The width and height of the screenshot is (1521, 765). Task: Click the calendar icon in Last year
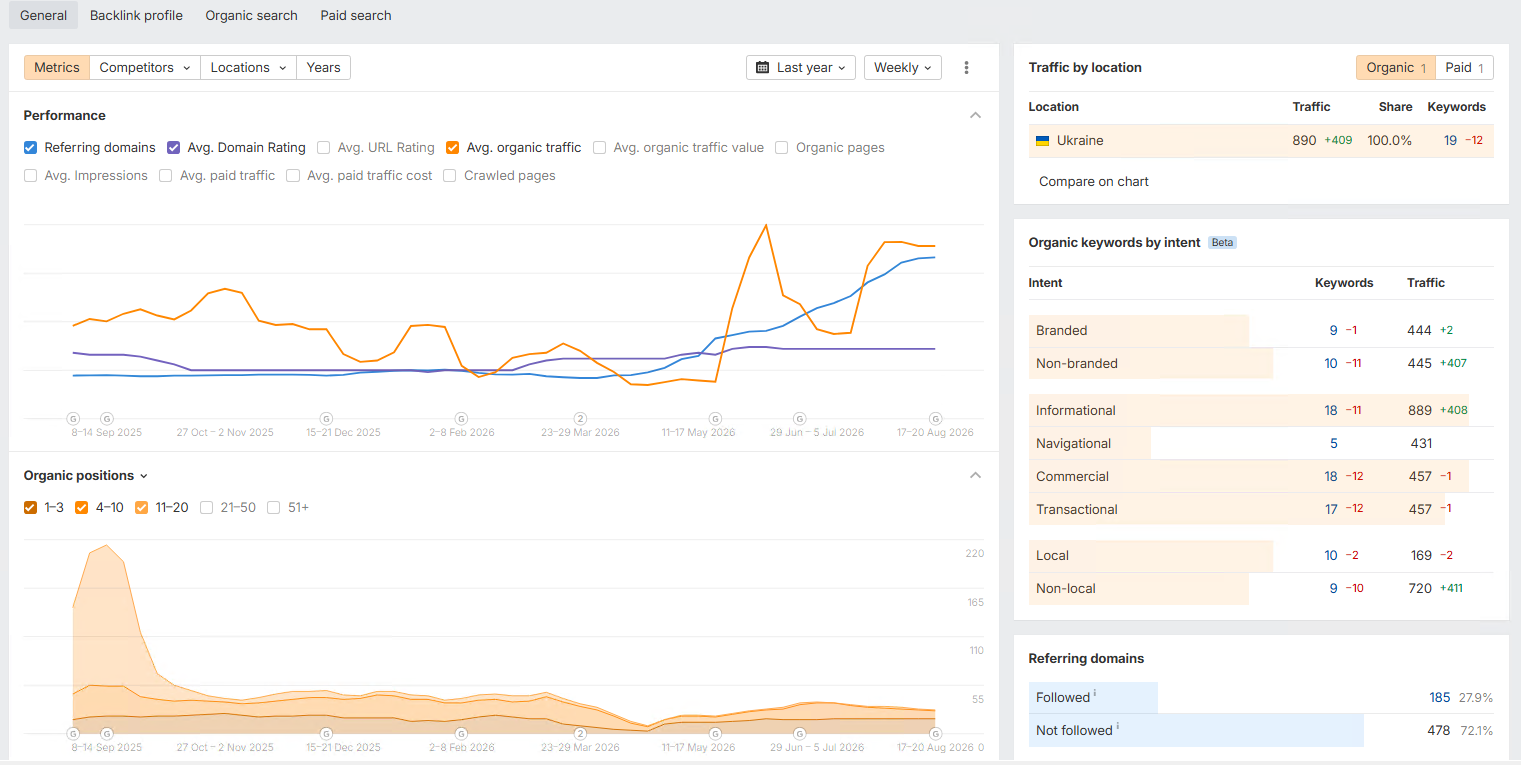(763, 68)
